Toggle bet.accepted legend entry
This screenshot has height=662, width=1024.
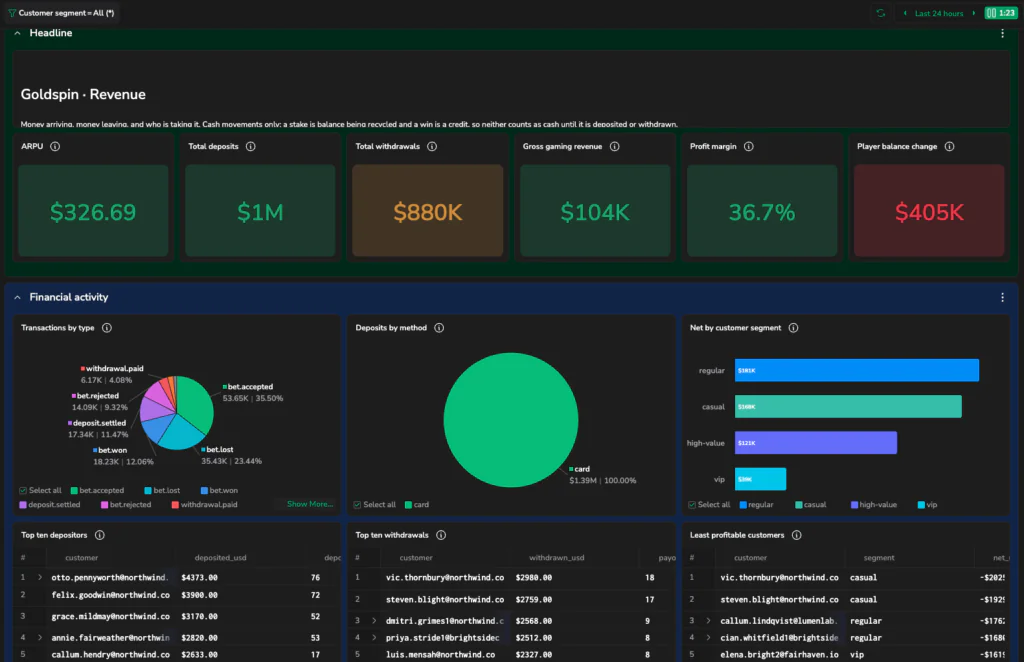point(97,490)
